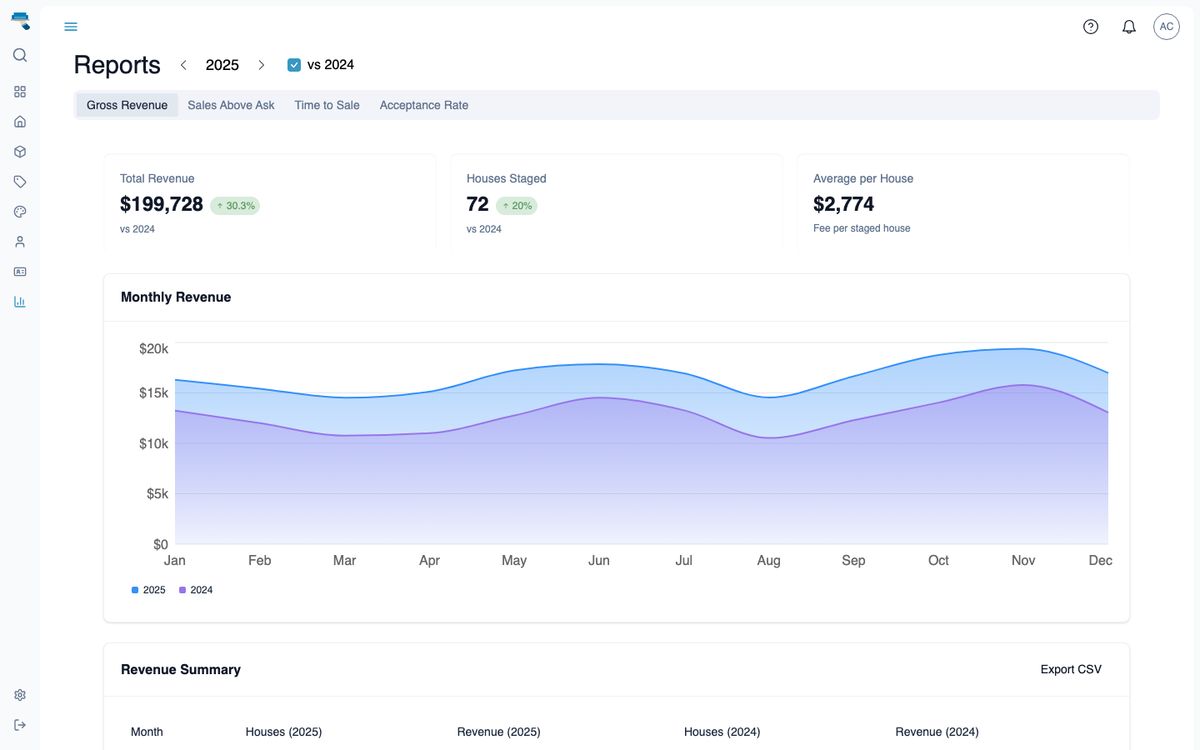Viewport: 1200px width, 750px height.
Task: Open the help question mark icon
Action: (1091, 27)
